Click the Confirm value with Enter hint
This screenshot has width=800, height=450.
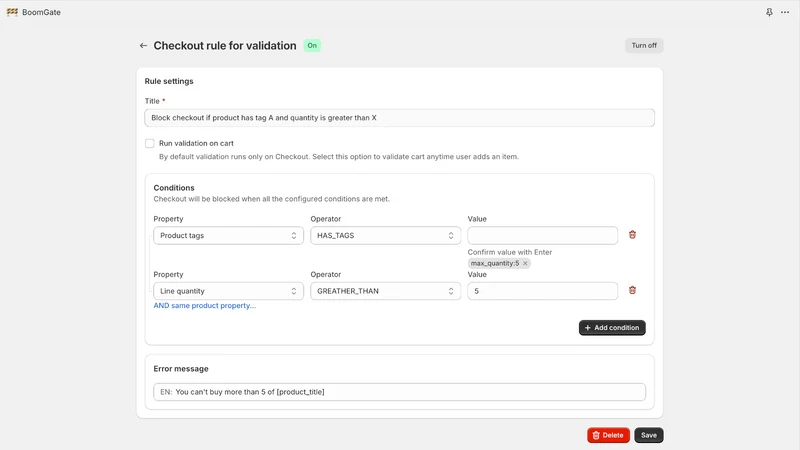pyautogui.click(x=510, y=252)
